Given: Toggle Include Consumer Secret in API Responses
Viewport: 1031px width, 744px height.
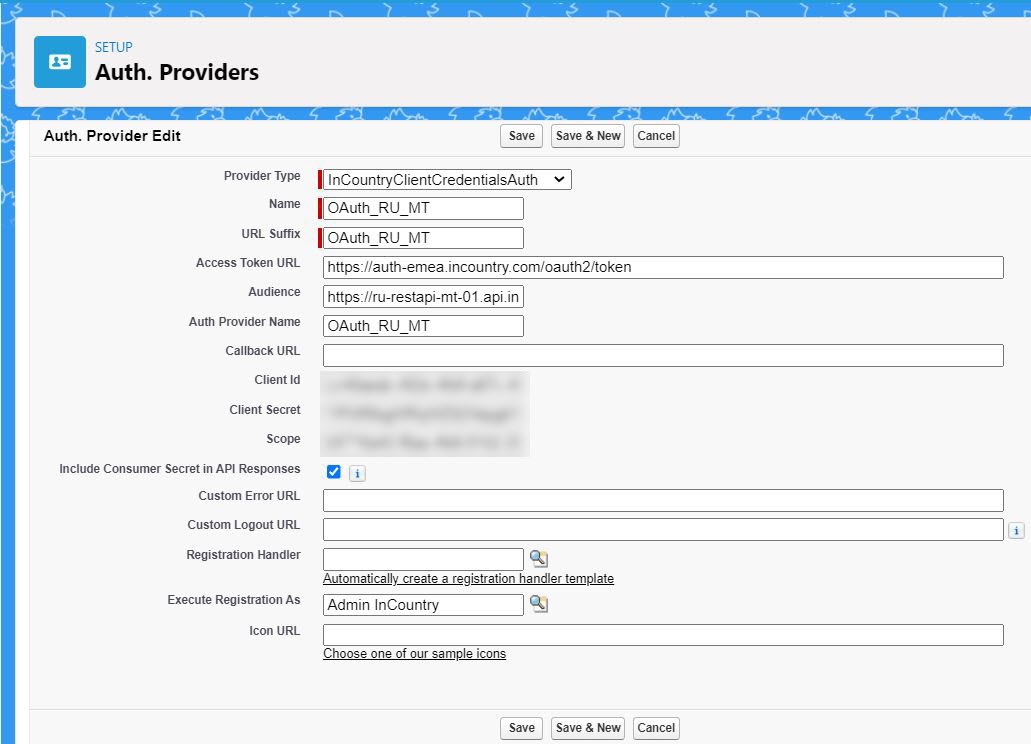Looking at the screenshot, I should coord(333,470).
